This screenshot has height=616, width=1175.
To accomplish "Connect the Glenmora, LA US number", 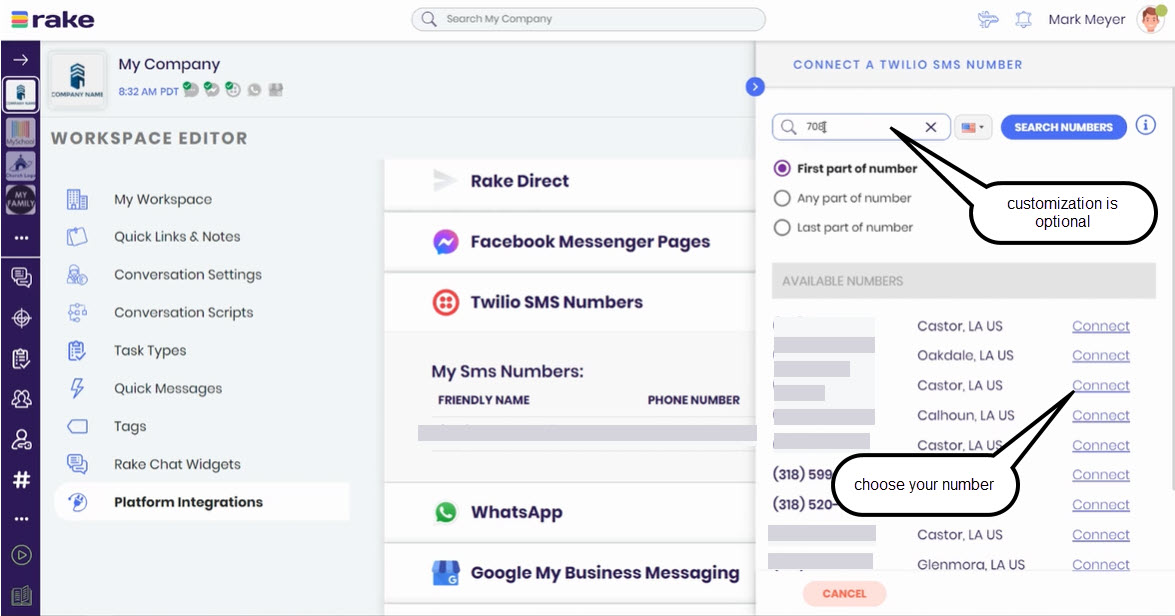I will point(1100,564).
